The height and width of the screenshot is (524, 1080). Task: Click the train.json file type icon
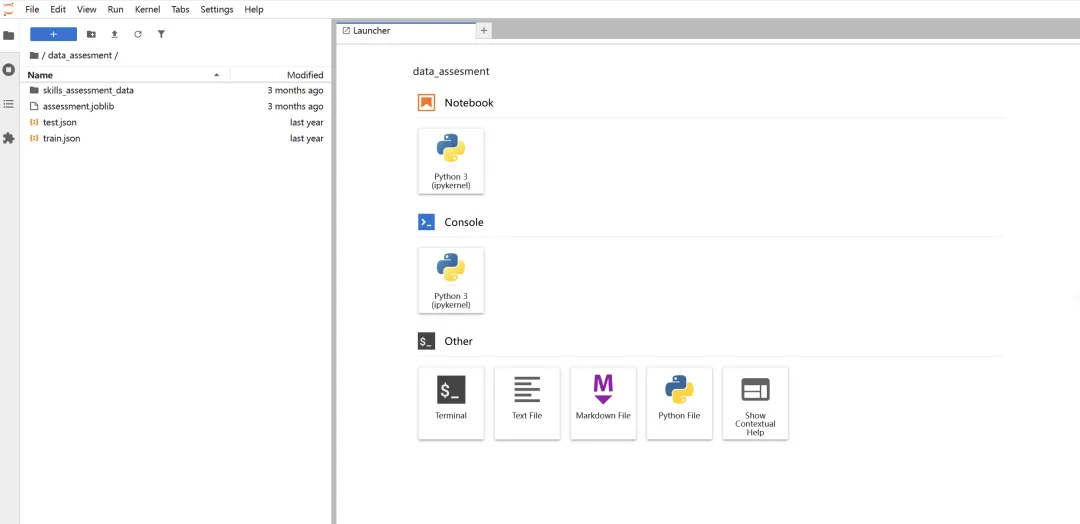34,138
